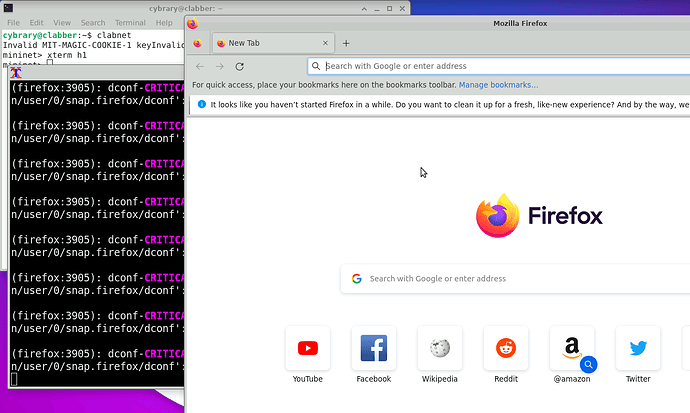Open the terminal View menu

coord(62,23)
